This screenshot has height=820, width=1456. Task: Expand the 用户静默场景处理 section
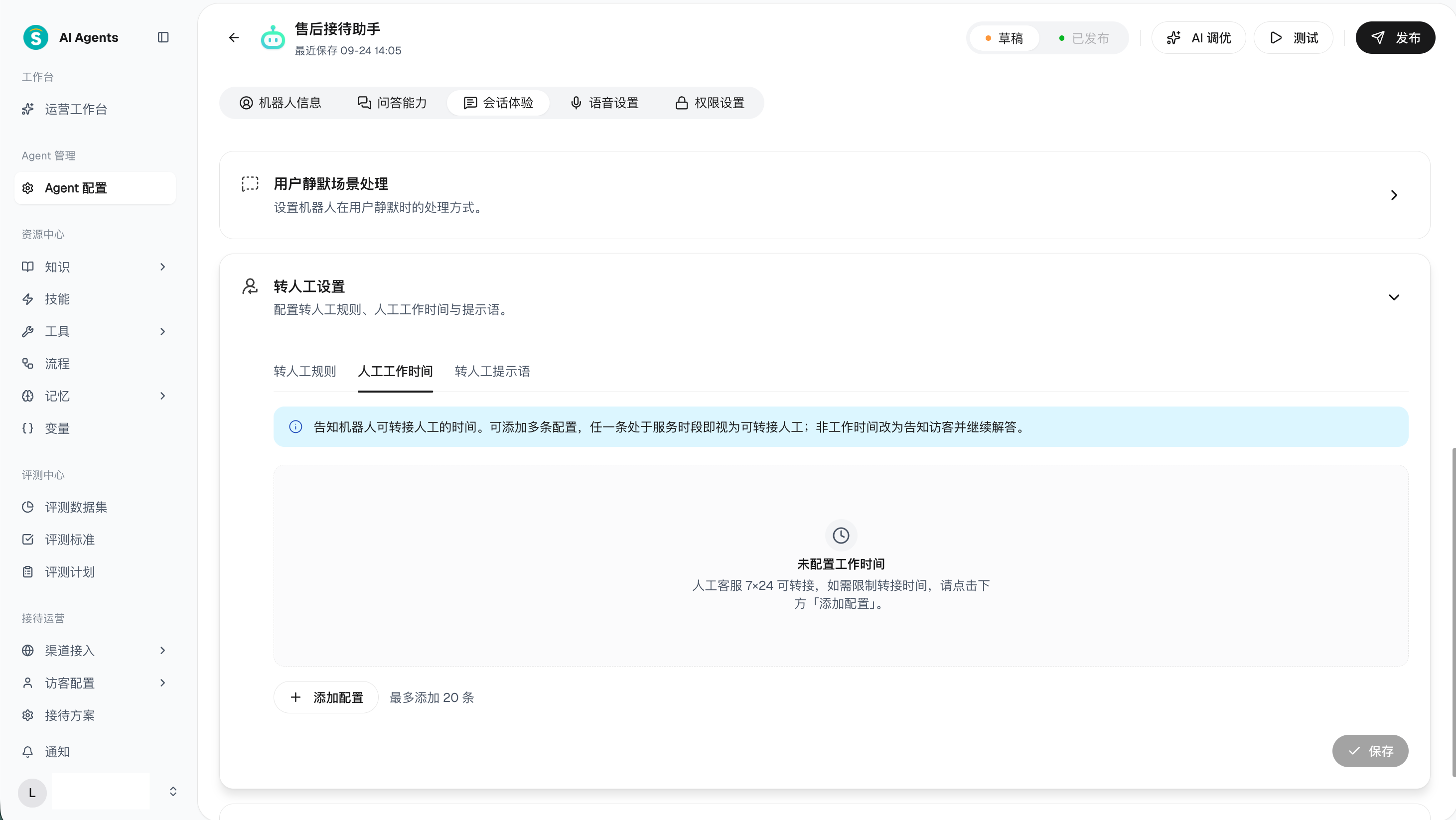[x=1394, y=195]
